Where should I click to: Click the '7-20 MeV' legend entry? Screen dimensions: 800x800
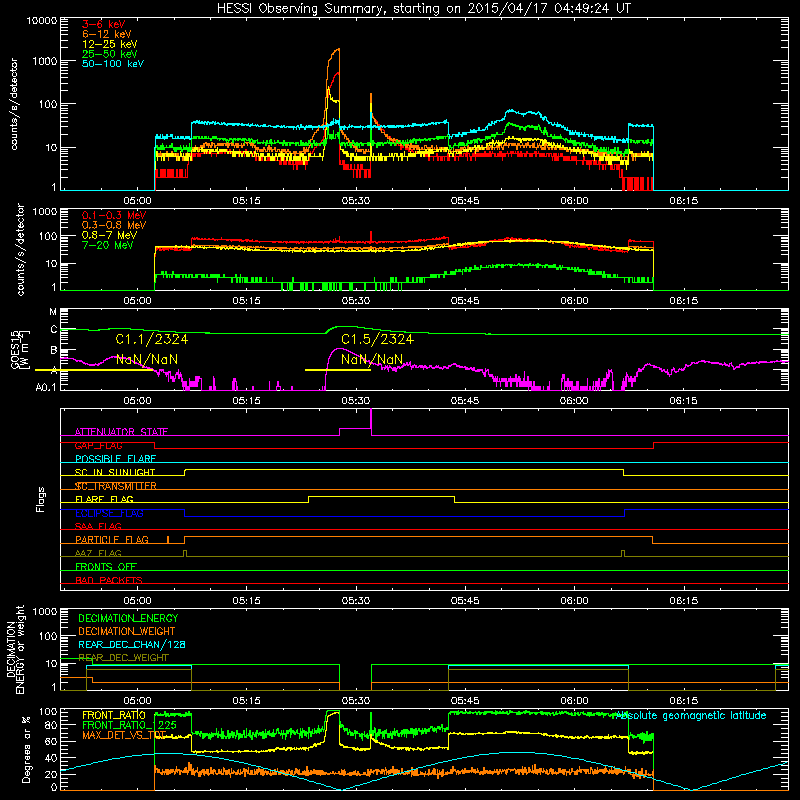(x=107, y=245)
